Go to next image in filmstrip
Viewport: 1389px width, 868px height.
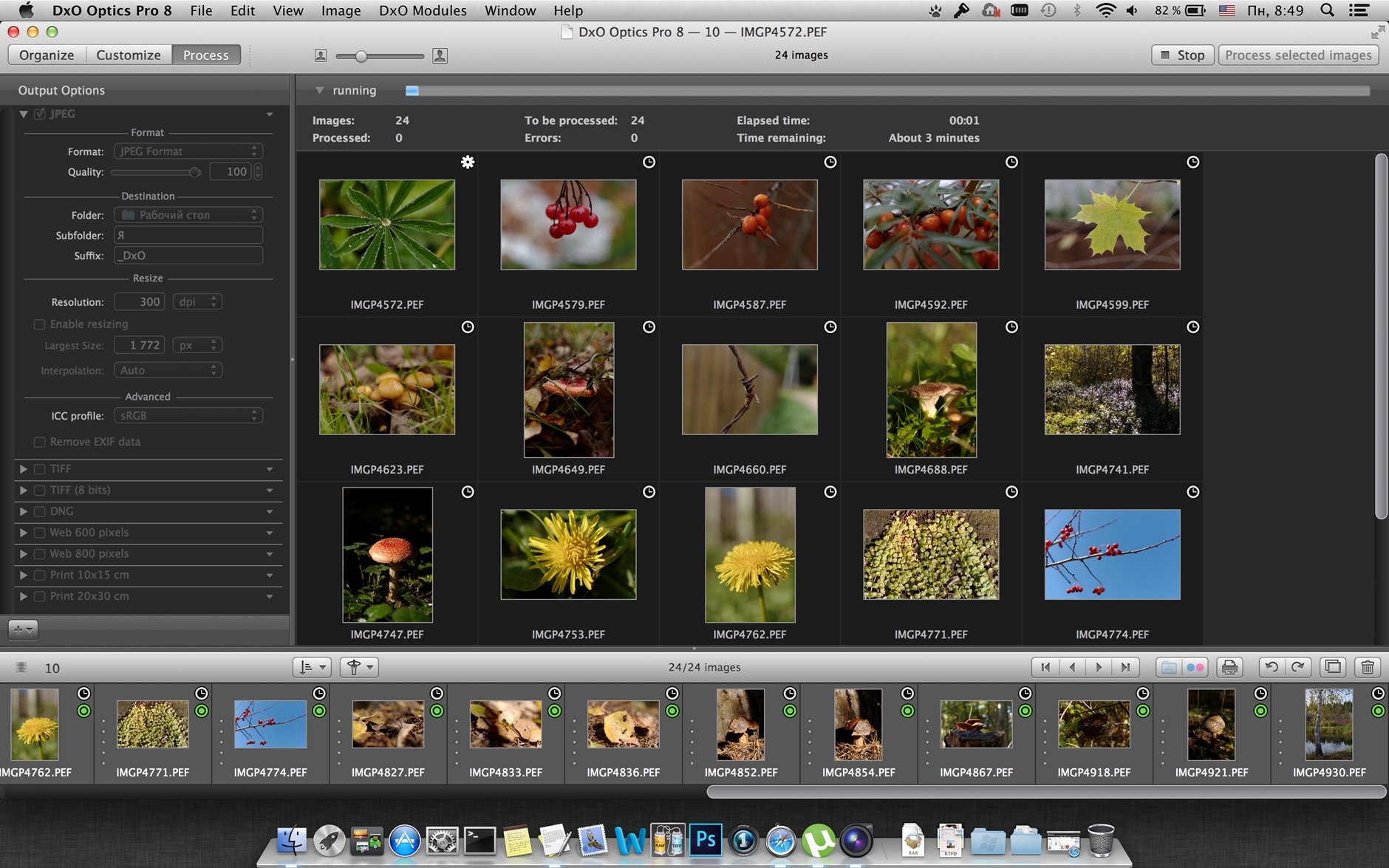point(1099,667)
